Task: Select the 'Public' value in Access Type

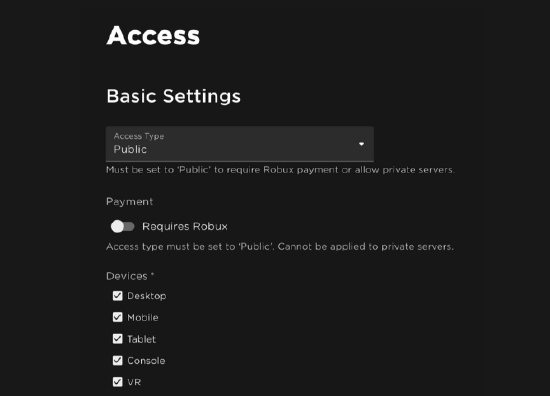Action: coord(130,149)
